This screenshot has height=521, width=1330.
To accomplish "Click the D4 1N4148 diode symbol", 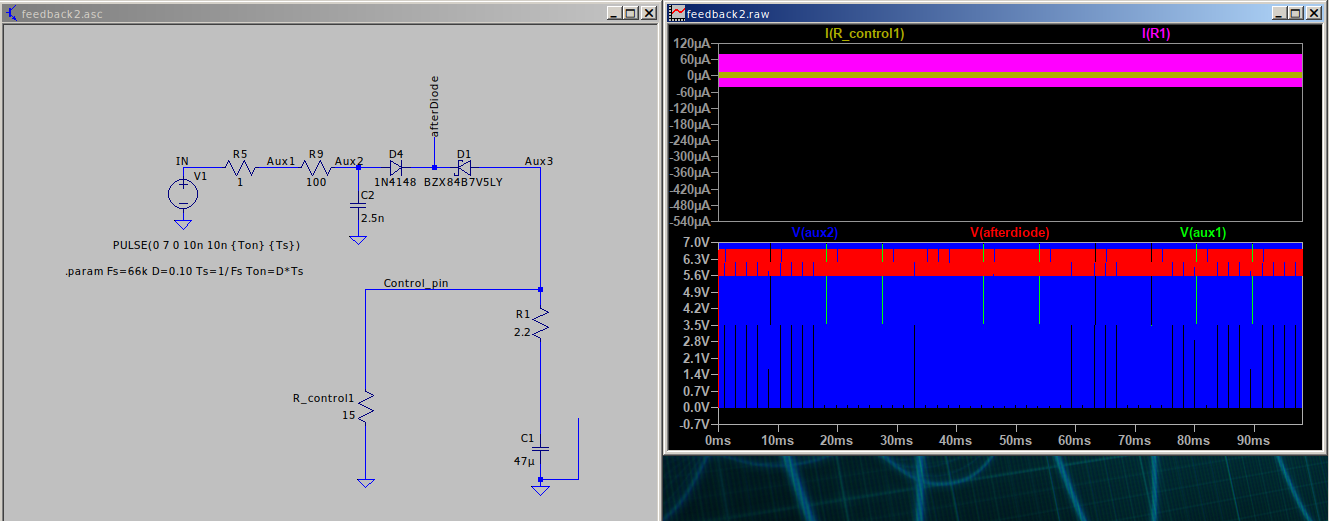I will point(397,168).
